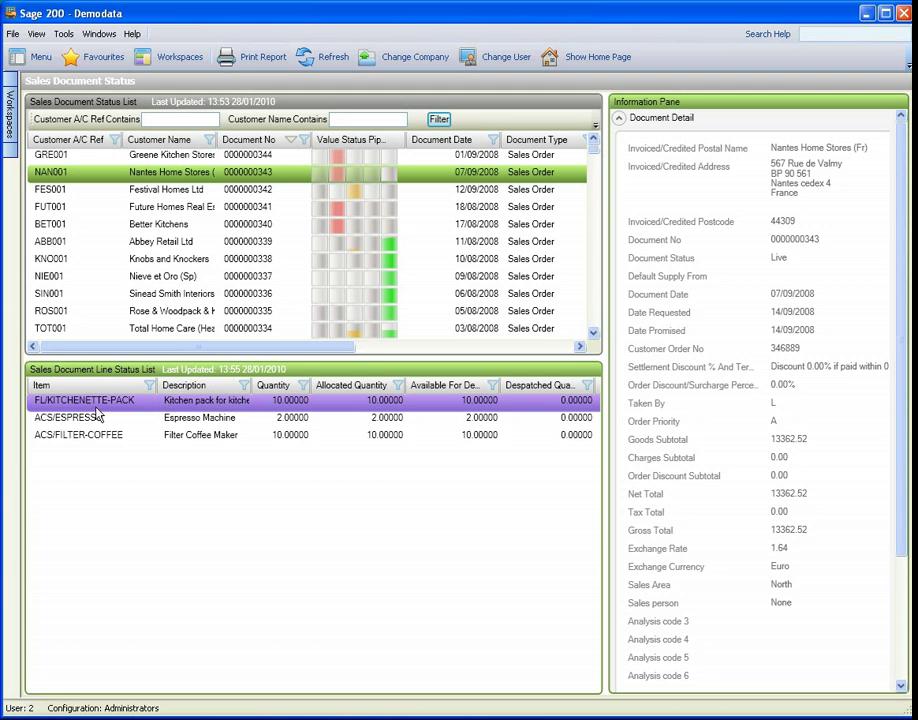Select the GRE001 Greene Kitchen Stores row

click(307, 155)
